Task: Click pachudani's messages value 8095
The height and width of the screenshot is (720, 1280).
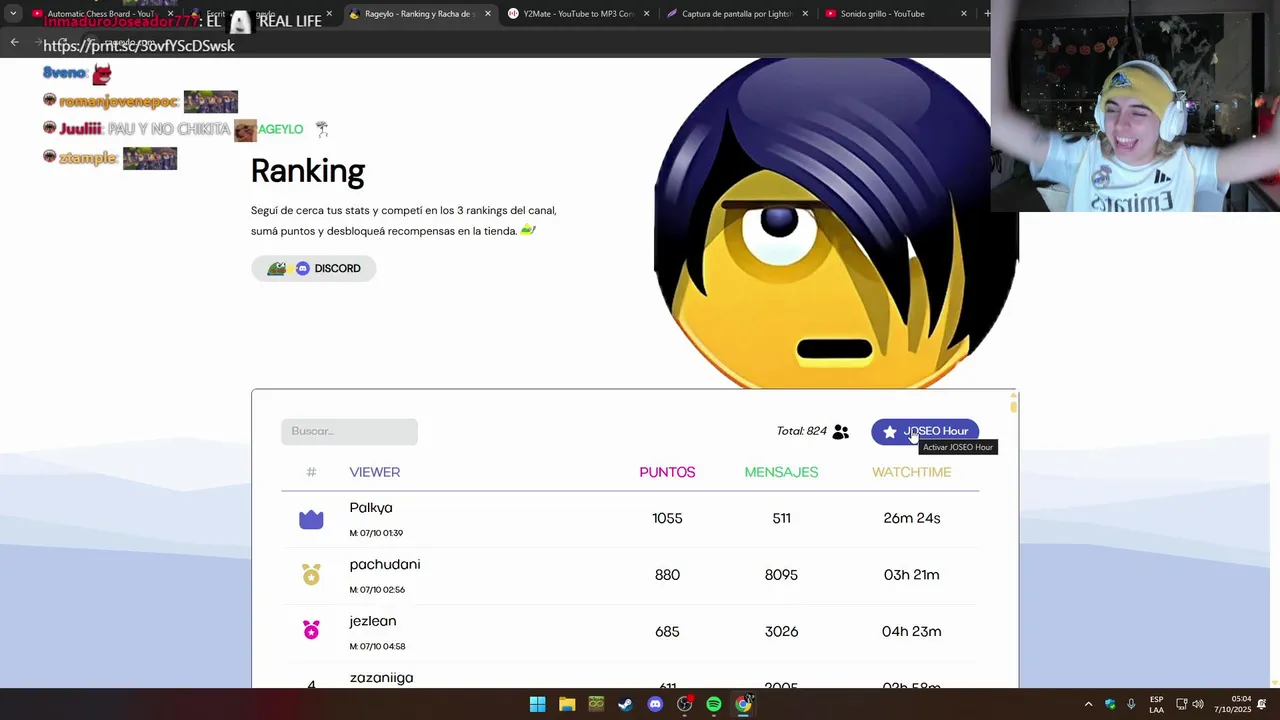Action: tap(781, 575)
